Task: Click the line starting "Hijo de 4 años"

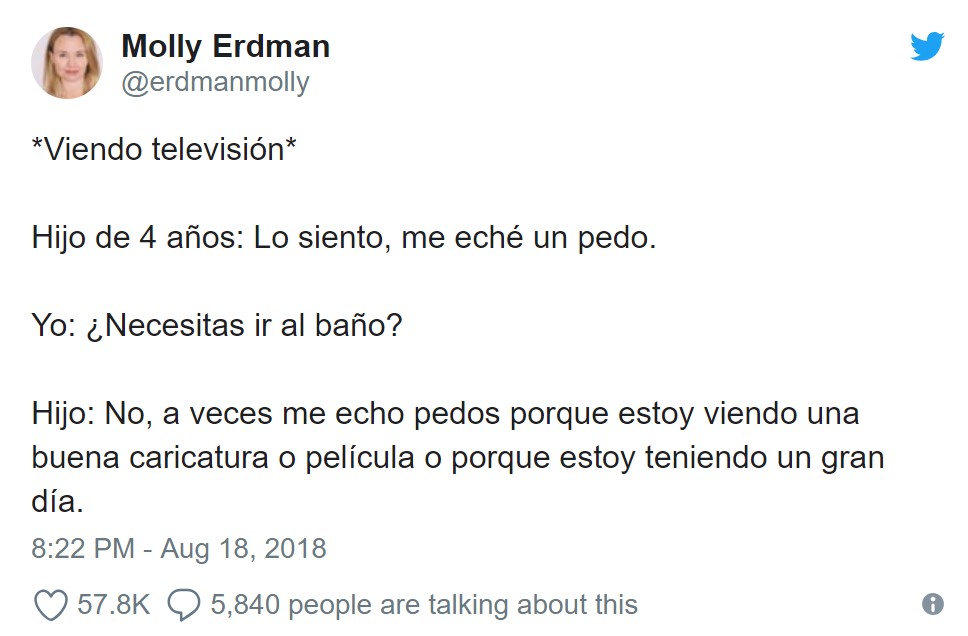Action: tap(343, 238)
